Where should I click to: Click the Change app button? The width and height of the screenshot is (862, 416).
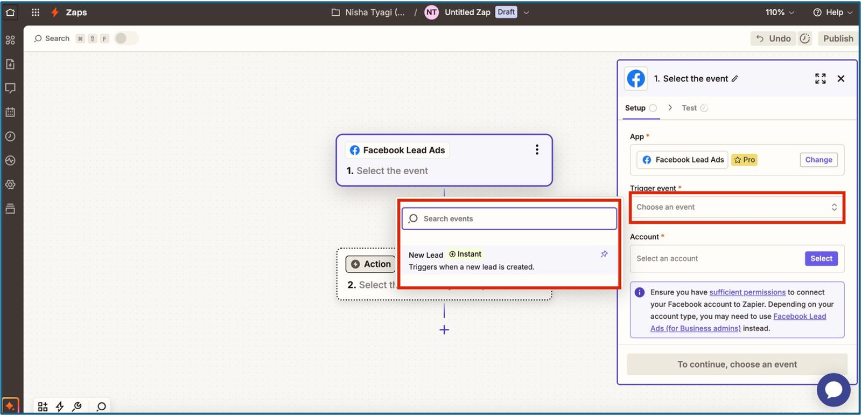point(819,160)
